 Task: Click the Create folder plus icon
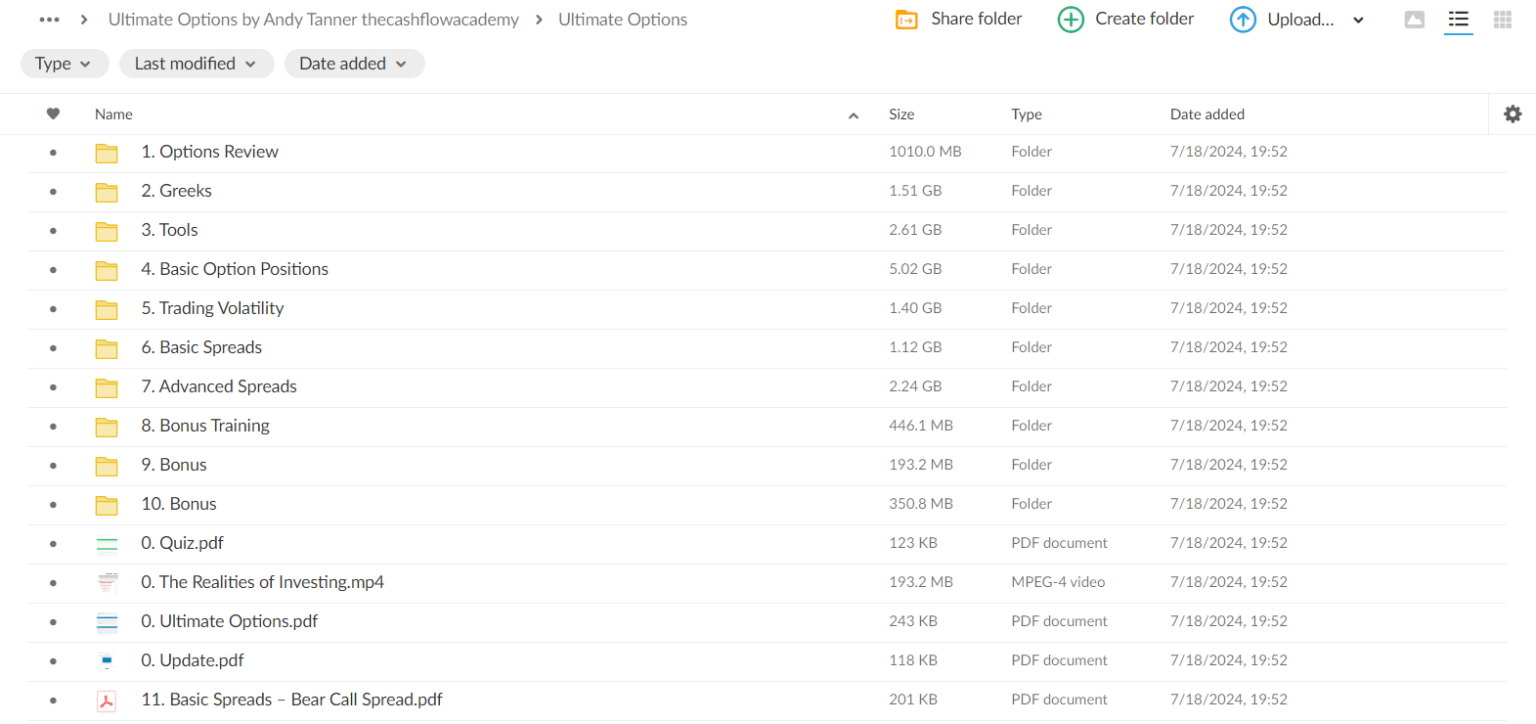tap(1070, 20)
